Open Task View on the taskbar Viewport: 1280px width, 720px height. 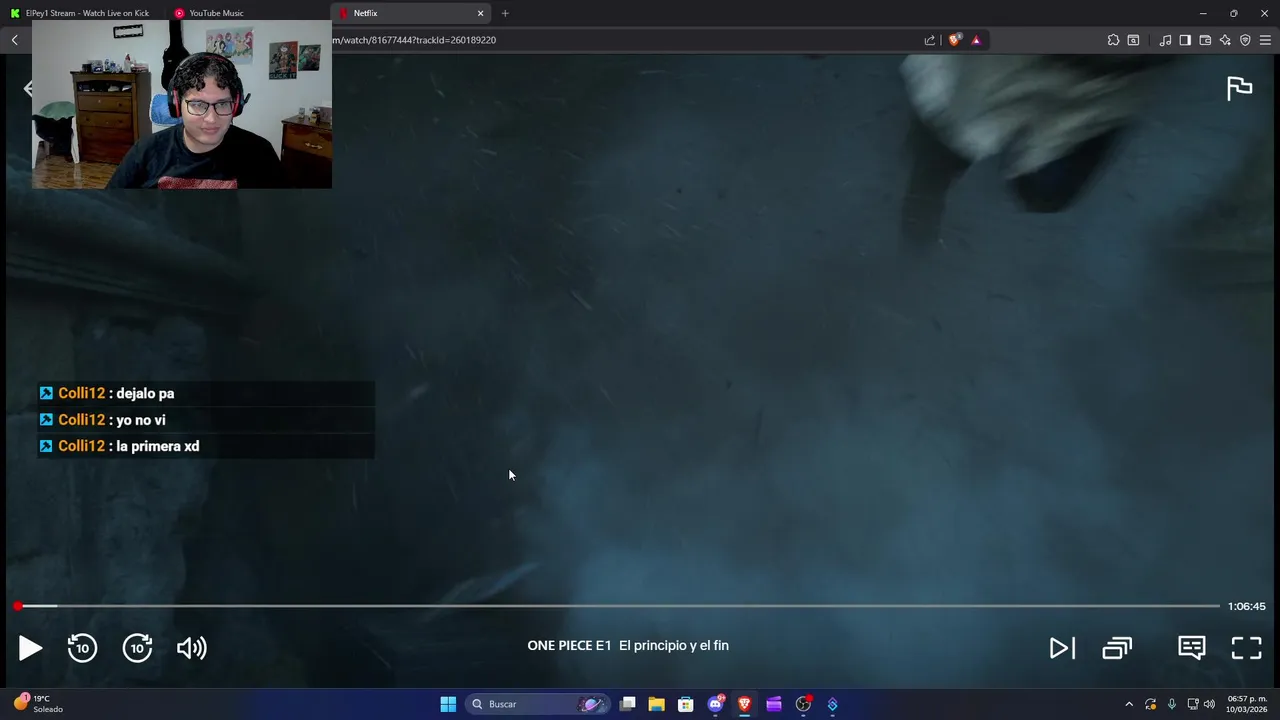627,704
